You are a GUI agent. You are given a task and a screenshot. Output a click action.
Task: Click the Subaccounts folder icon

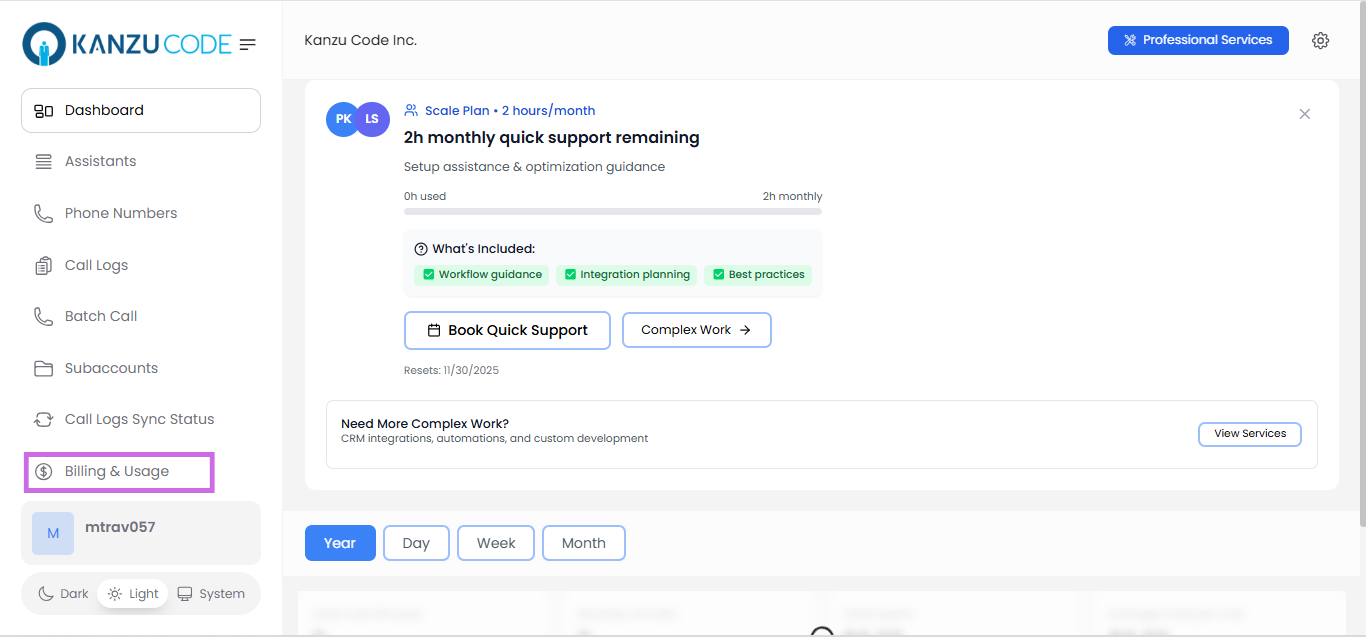click(x=43, y=369)
